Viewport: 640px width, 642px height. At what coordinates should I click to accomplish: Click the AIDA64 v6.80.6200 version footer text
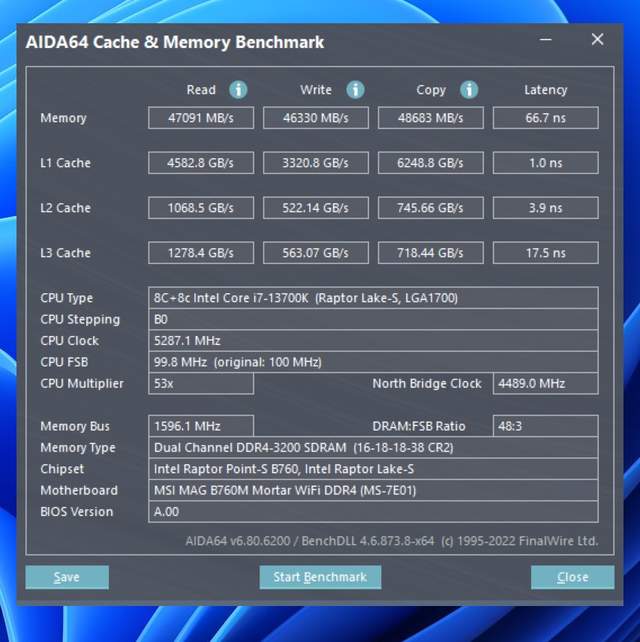point(392,541)
